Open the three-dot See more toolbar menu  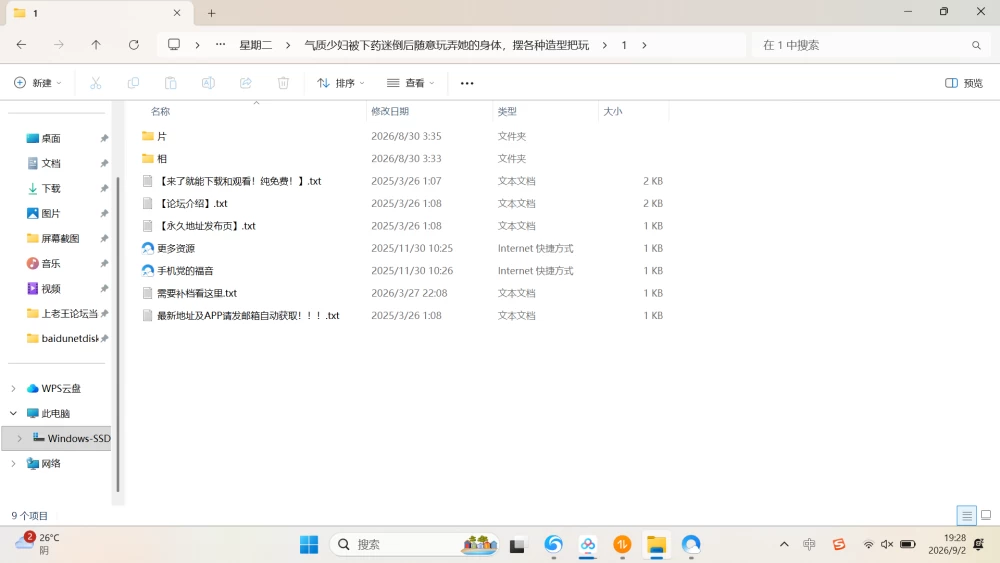pyautogui.click(x=467, y=83)
